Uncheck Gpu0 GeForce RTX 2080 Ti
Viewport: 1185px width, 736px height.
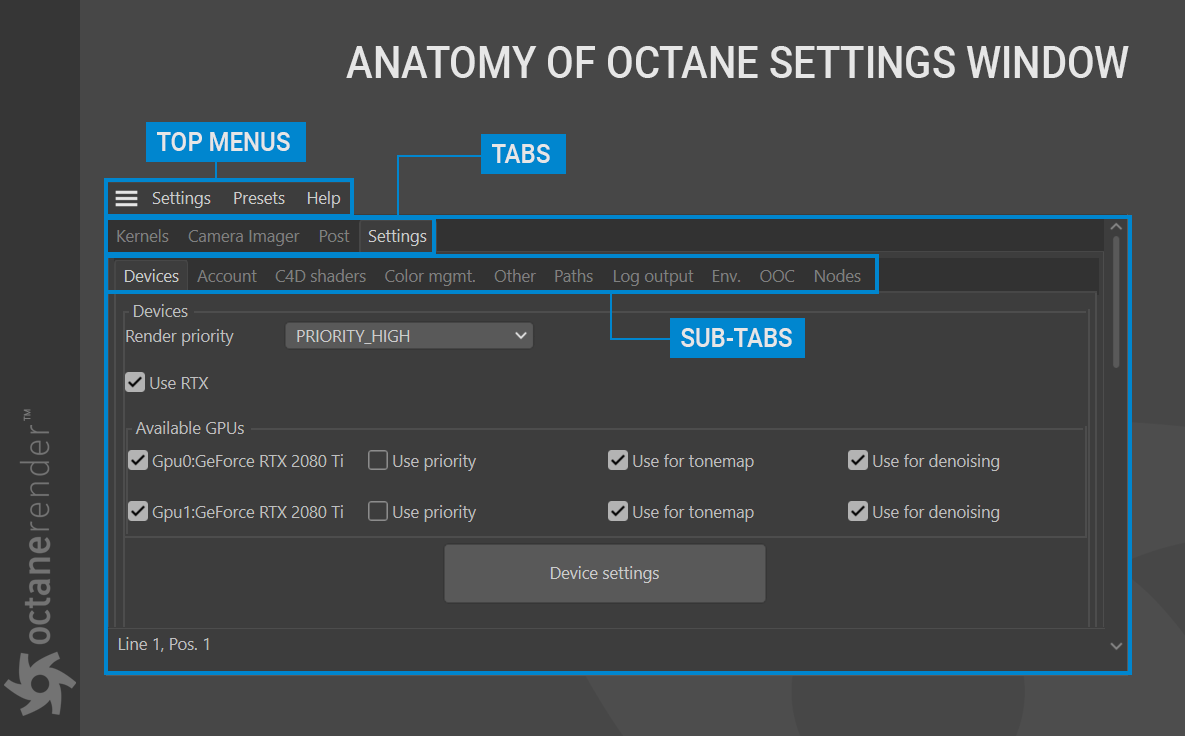click(138, 461)
